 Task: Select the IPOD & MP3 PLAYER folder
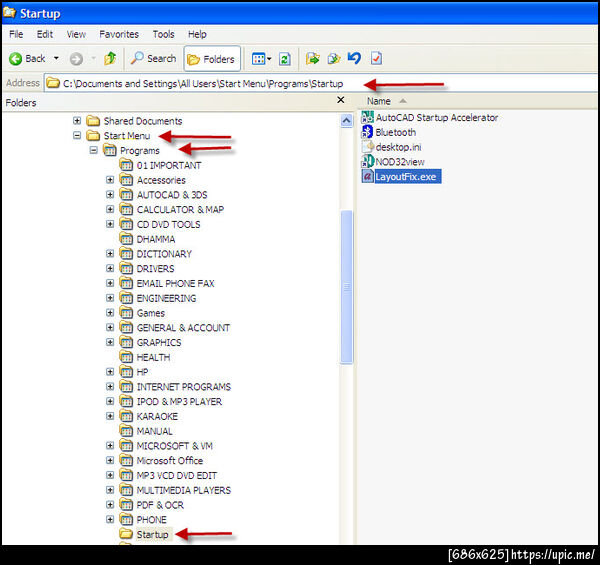tap(171, 402)
